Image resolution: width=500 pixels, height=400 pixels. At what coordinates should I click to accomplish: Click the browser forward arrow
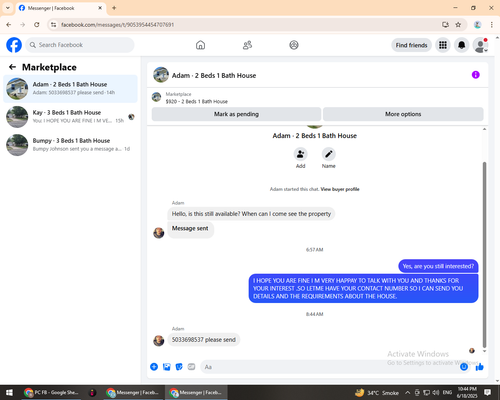click(x=23, y=25)
